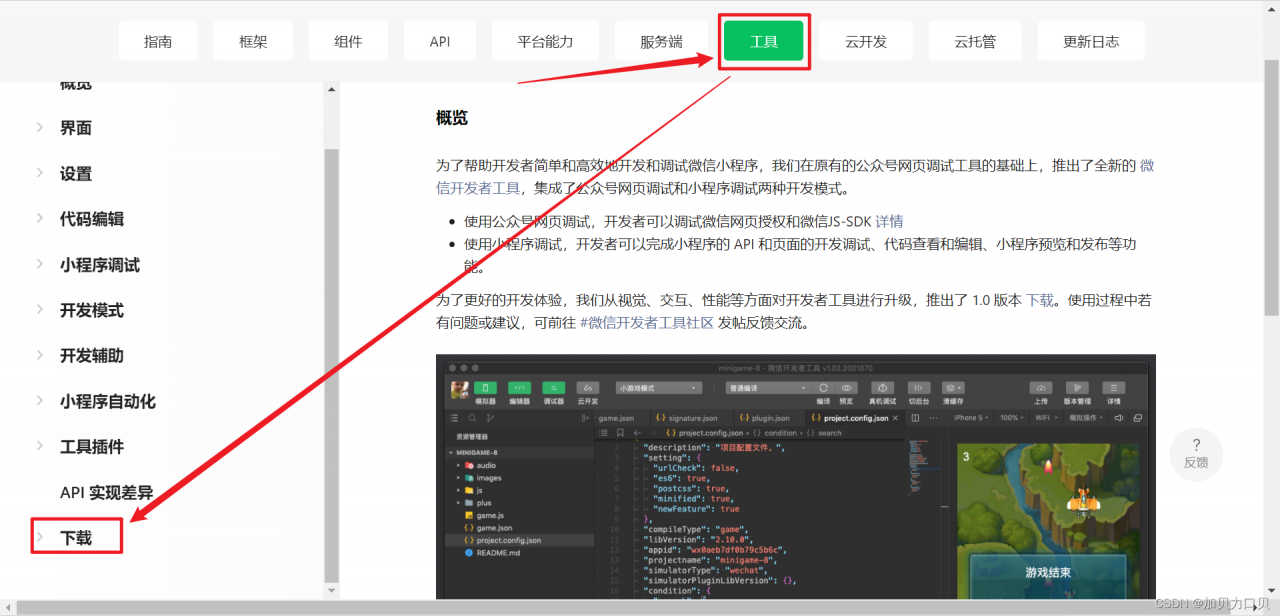View the 更新日志 tab
Viewport: 1280px width, 616px height.
coord(1090,41)
